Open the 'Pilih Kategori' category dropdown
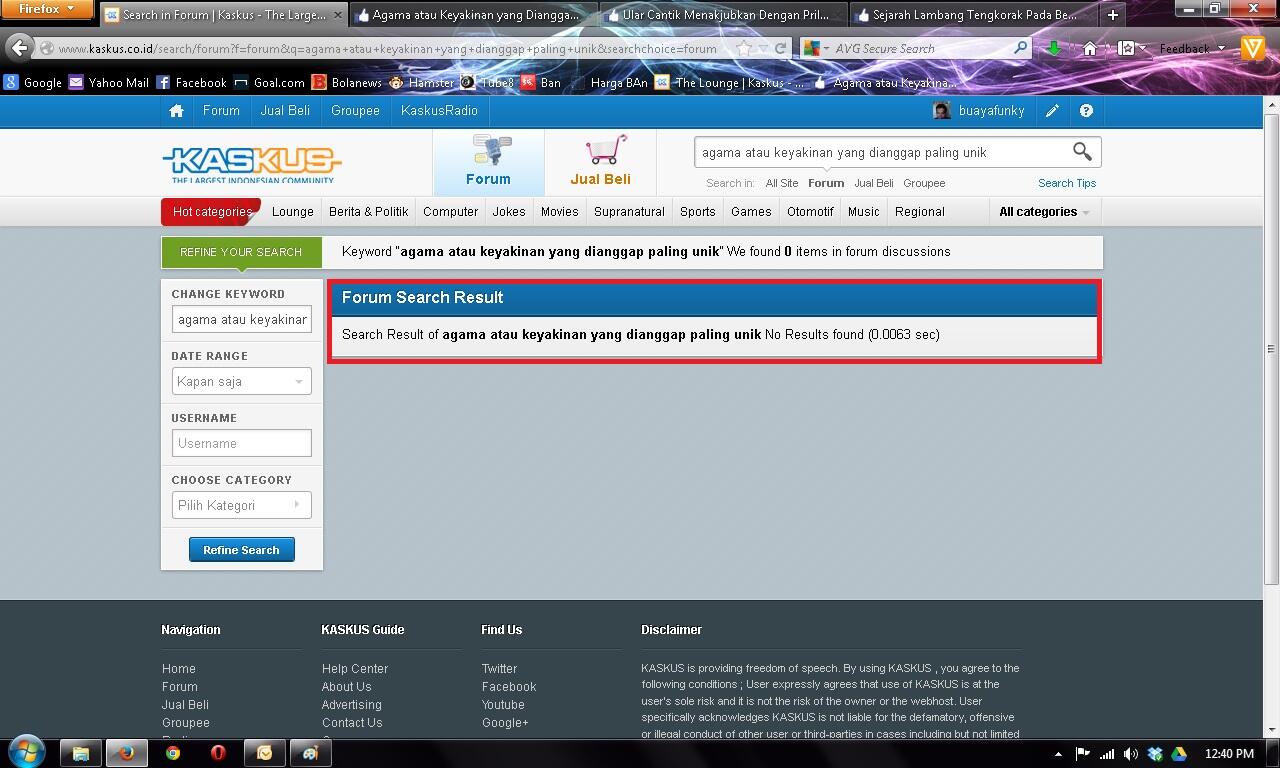The image size is (1280, 768). 241,505
